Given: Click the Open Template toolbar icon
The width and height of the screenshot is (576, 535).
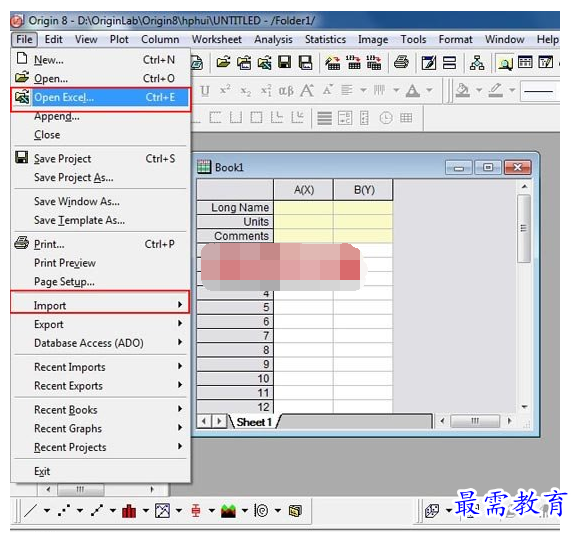Looking at the screenshot, I should tap(244, 62).
